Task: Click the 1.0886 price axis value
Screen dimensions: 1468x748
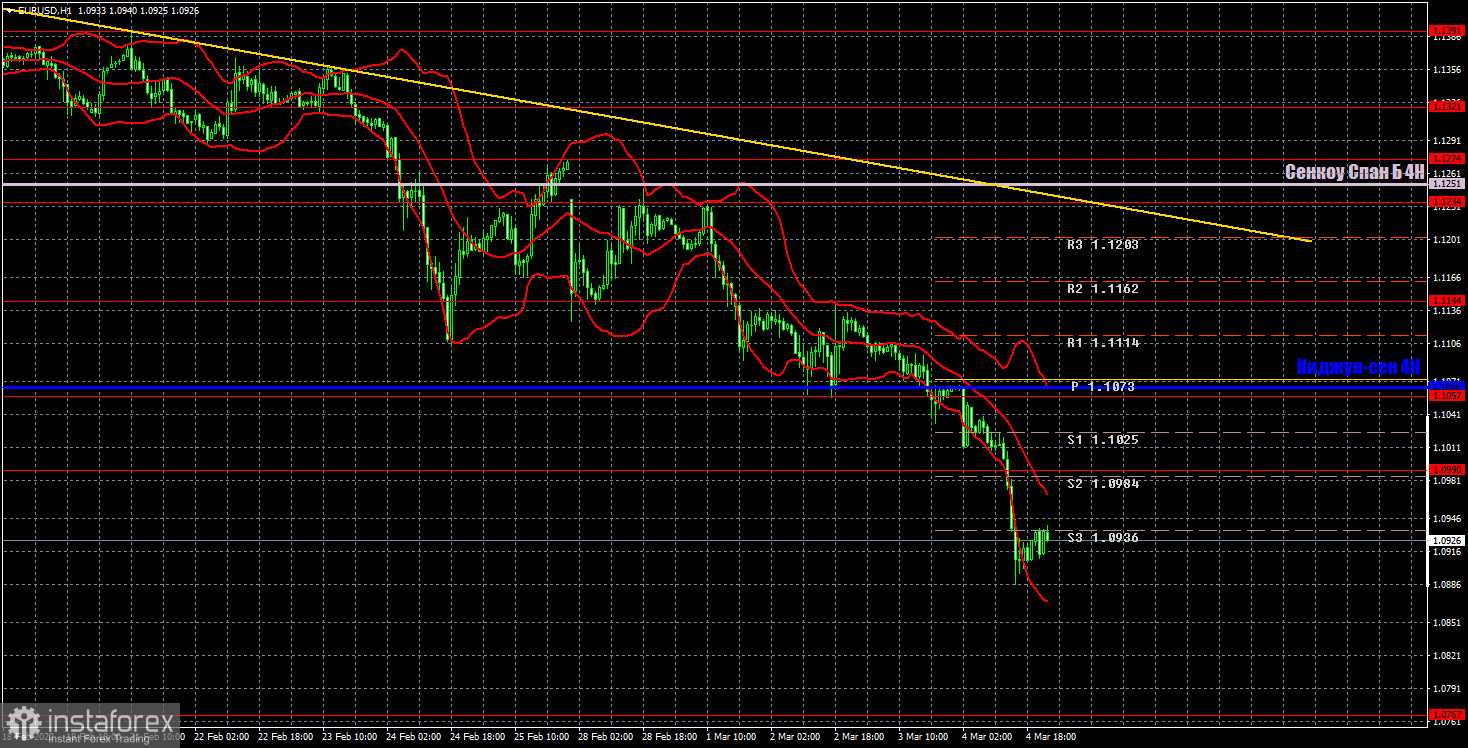Action: click(x=1448, y=585)
